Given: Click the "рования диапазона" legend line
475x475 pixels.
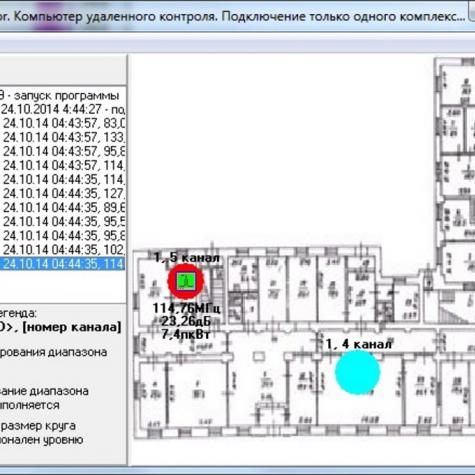Looking at the screenshot, I should pyautogui.click(x=53, y=352).
